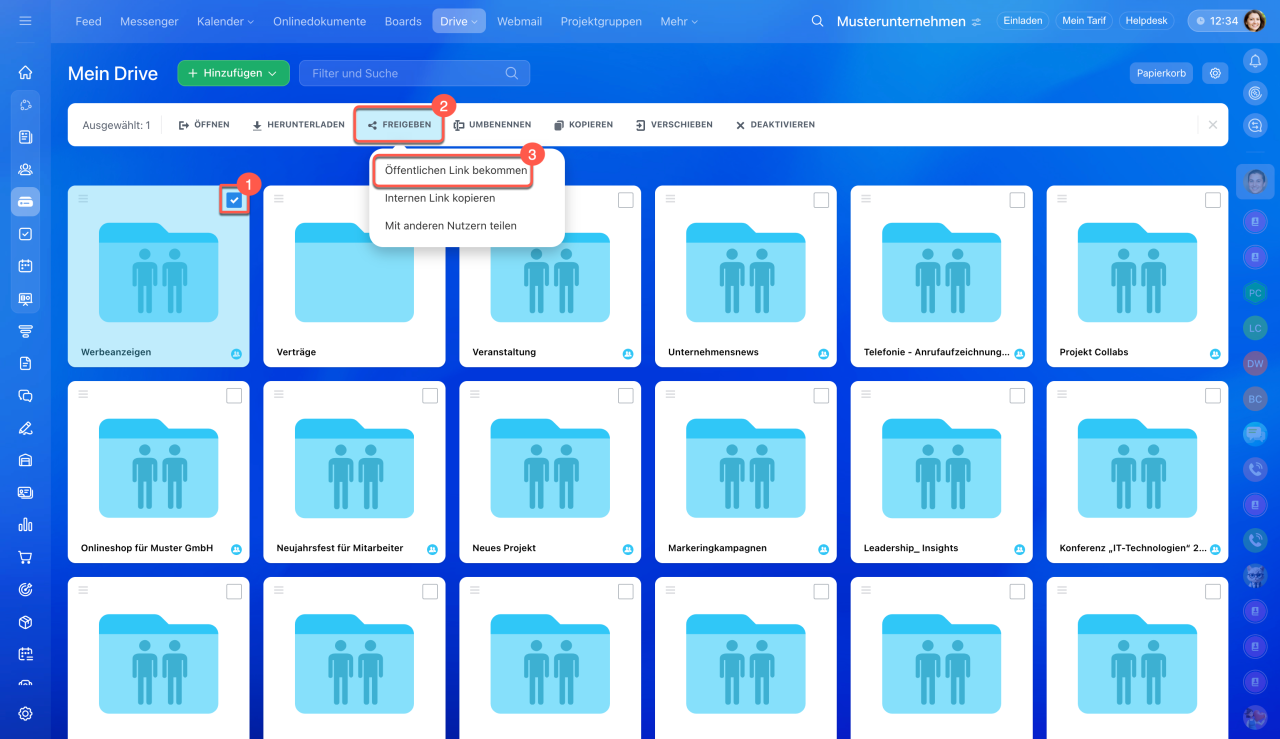This screenshot has height=739, width=1280.
Task: Expand the Drive dropdown in the top navigation
Action: point(459,21)
